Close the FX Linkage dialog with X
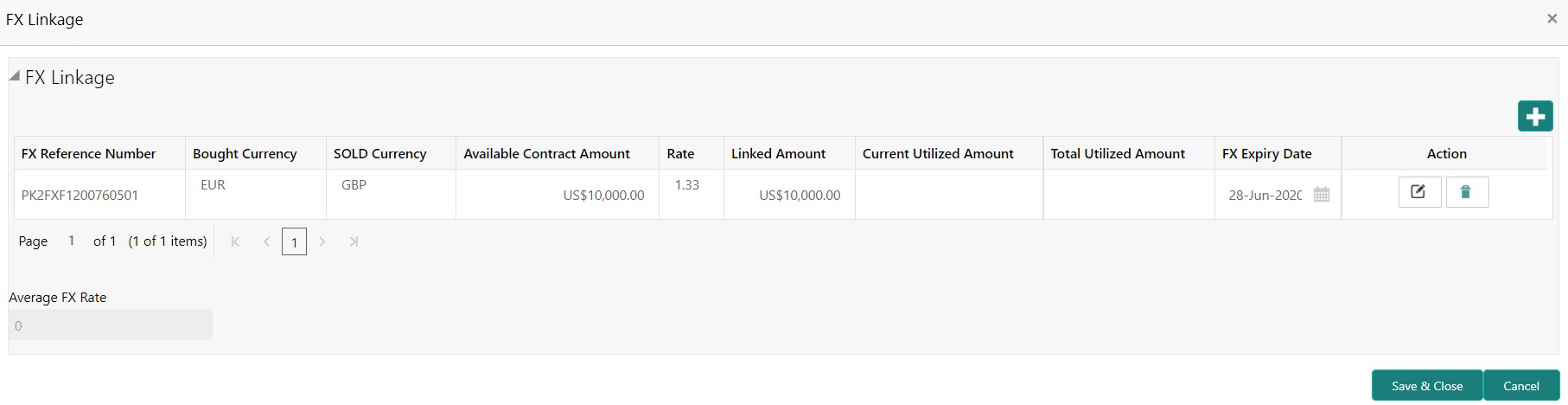The width and height of the screenshot is (1568, 405). pos(1552,18)
